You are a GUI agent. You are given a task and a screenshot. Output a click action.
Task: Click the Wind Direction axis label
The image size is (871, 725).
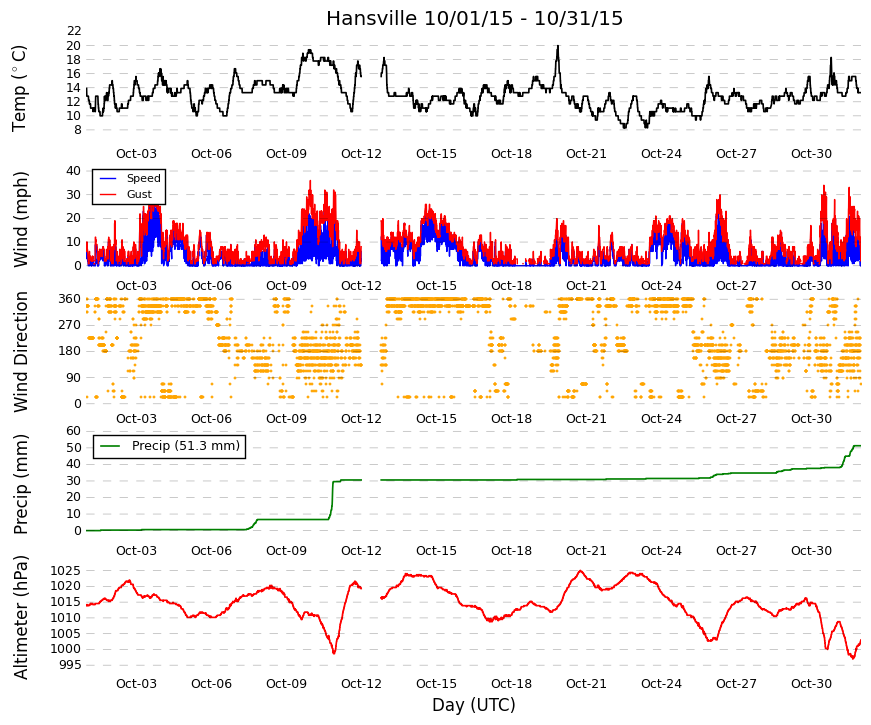[x=21, y=352]
